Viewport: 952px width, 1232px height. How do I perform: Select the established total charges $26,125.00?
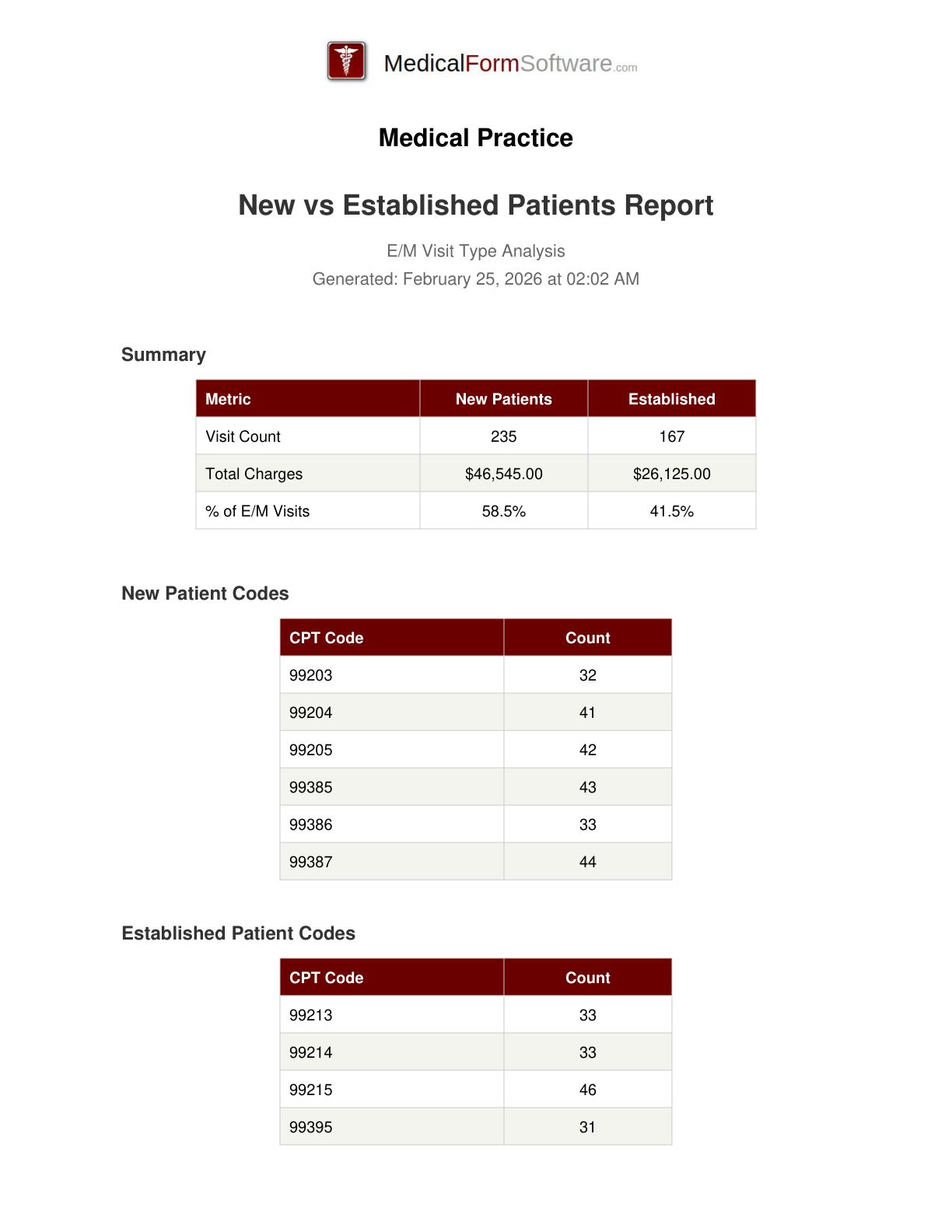tap(671, 474)
